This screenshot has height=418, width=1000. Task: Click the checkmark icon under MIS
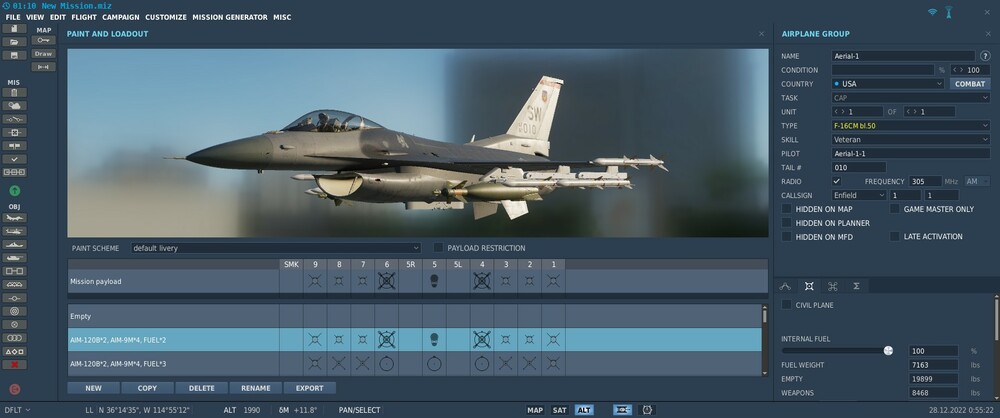point(15,159)
